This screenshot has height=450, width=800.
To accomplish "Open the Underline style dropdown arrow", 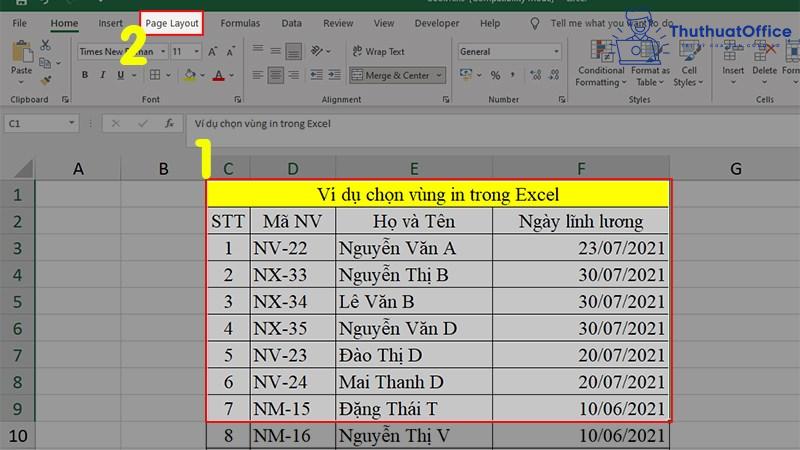I will tap(134, 76).
